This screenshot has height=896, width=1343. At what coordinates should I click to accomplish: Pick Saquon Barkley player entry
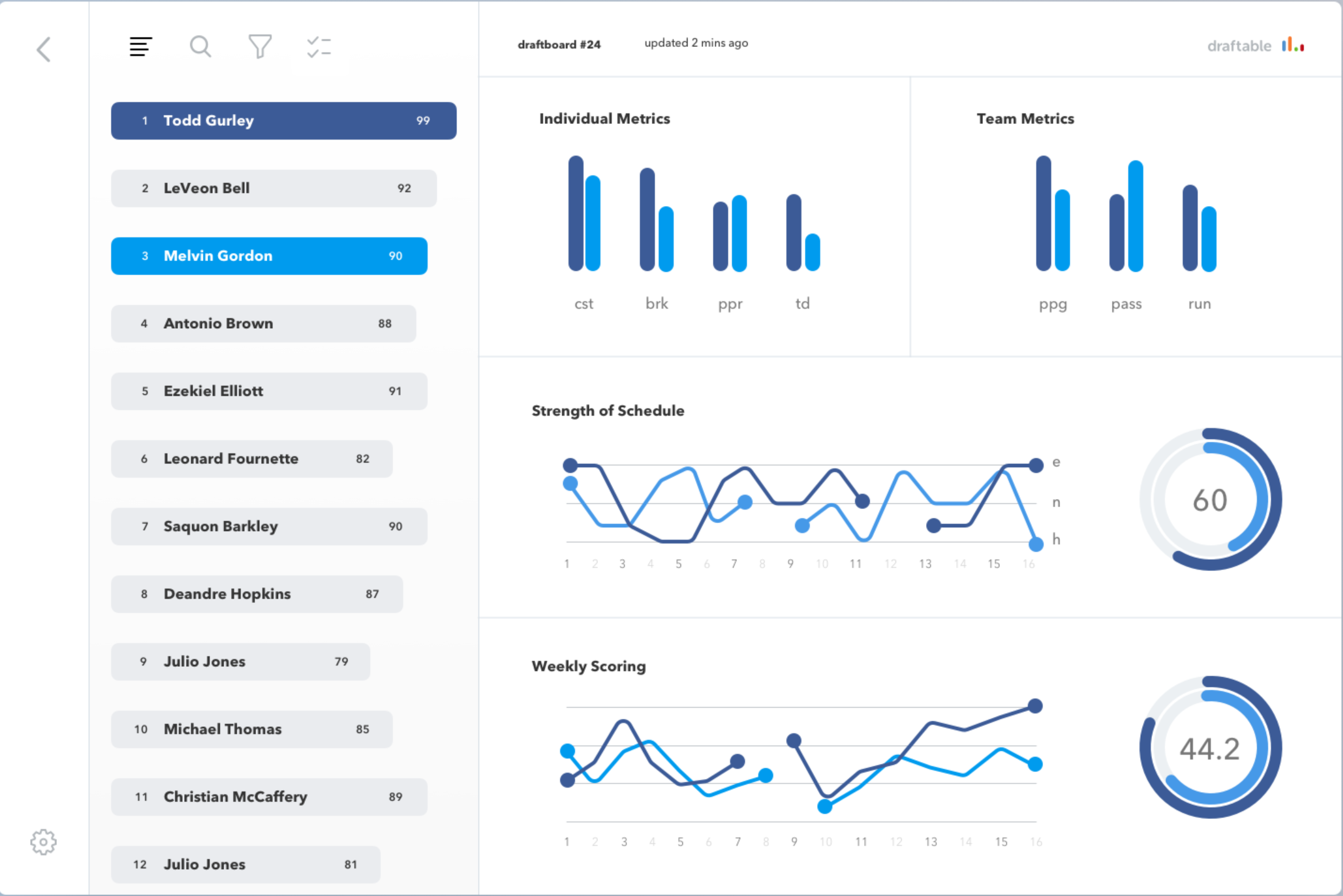(269, 527)
